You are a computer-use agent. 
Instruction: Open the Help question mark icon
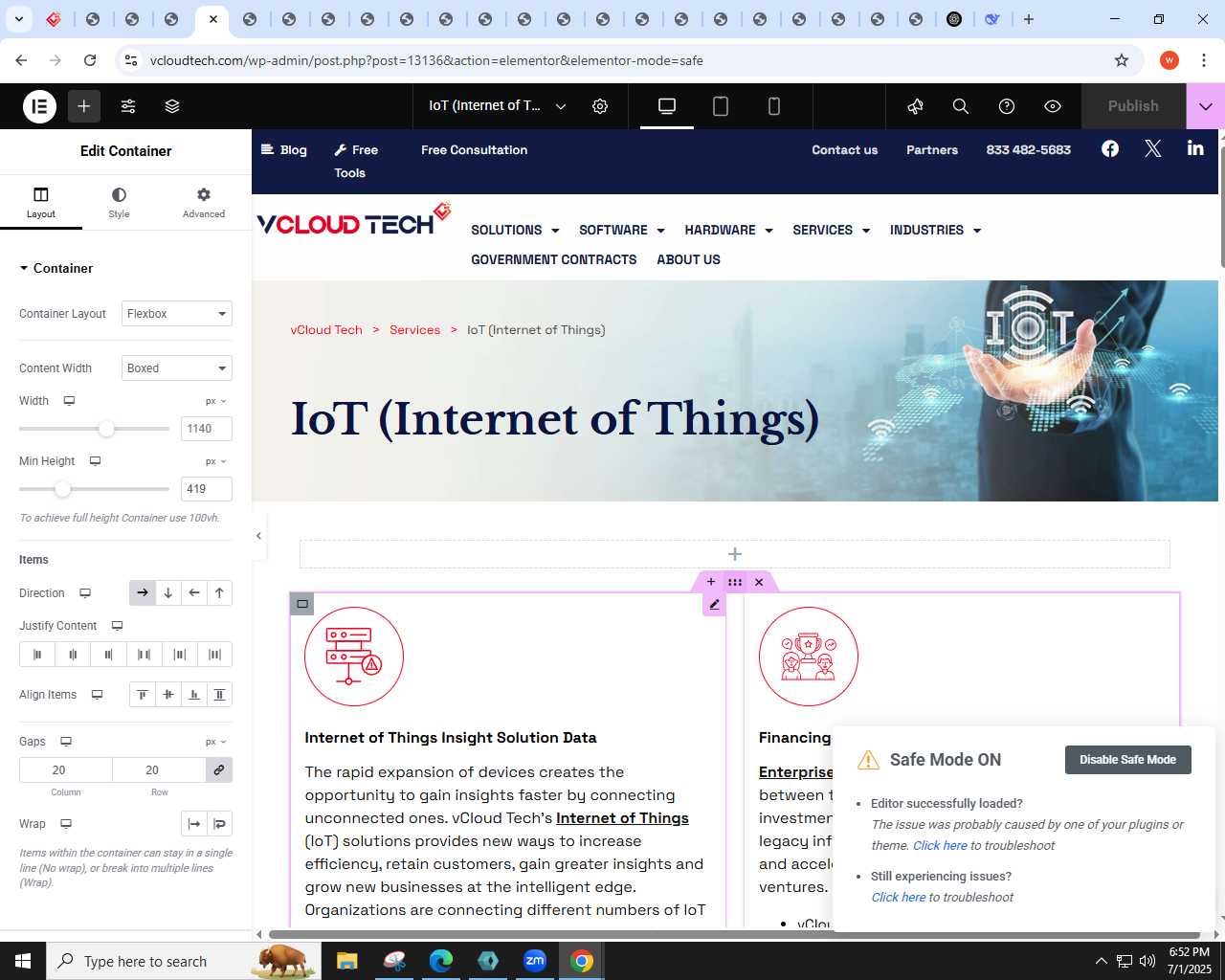pos(1007,106)
